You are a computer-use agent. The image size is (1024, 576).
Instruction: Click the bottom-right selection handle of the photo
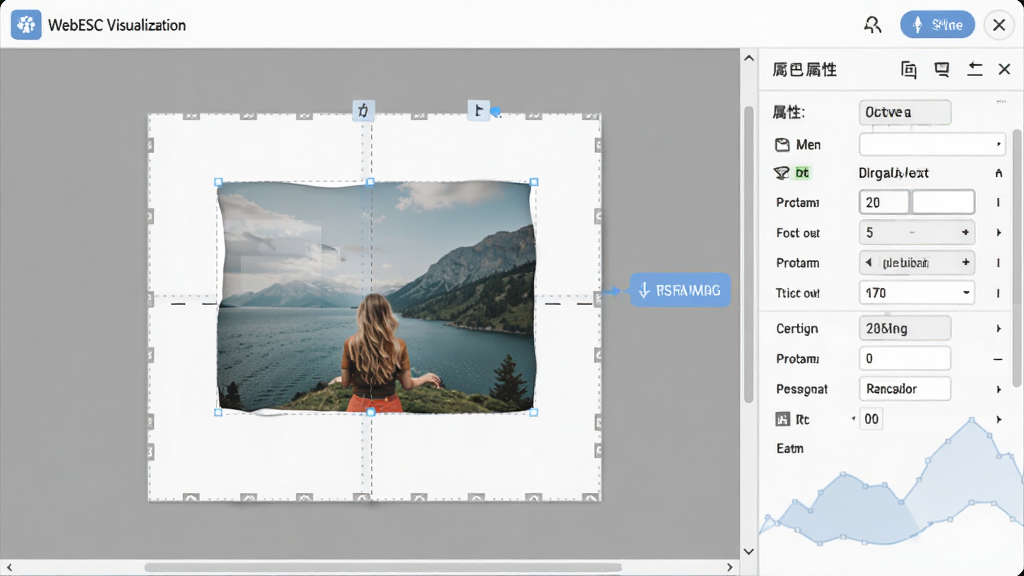point(534,413)
